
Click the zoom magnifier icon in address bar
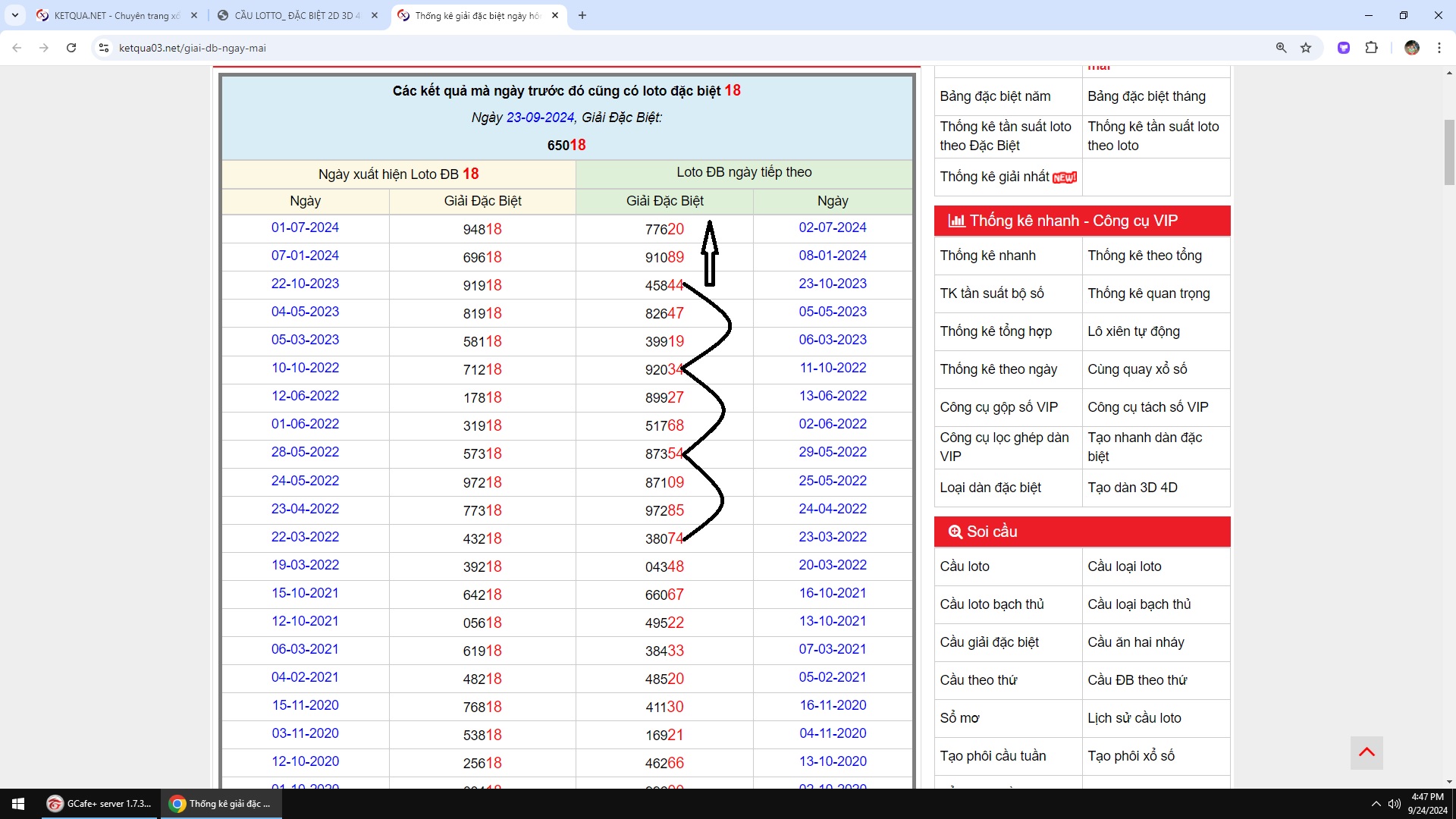point(1281,48)
